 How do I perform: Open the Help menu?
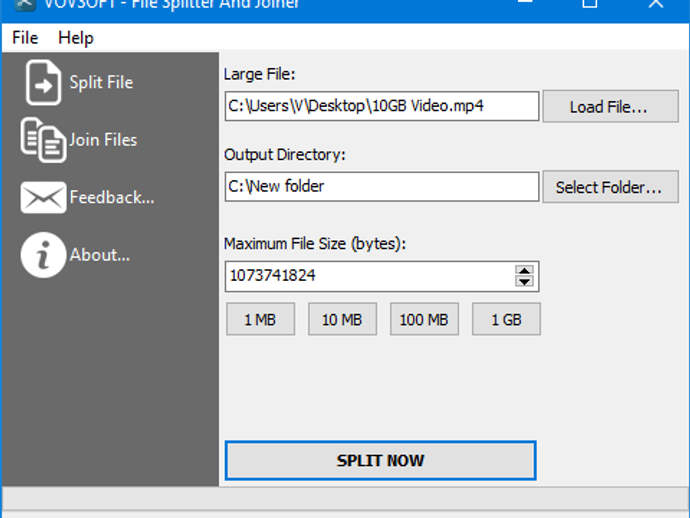click(75, 38)
